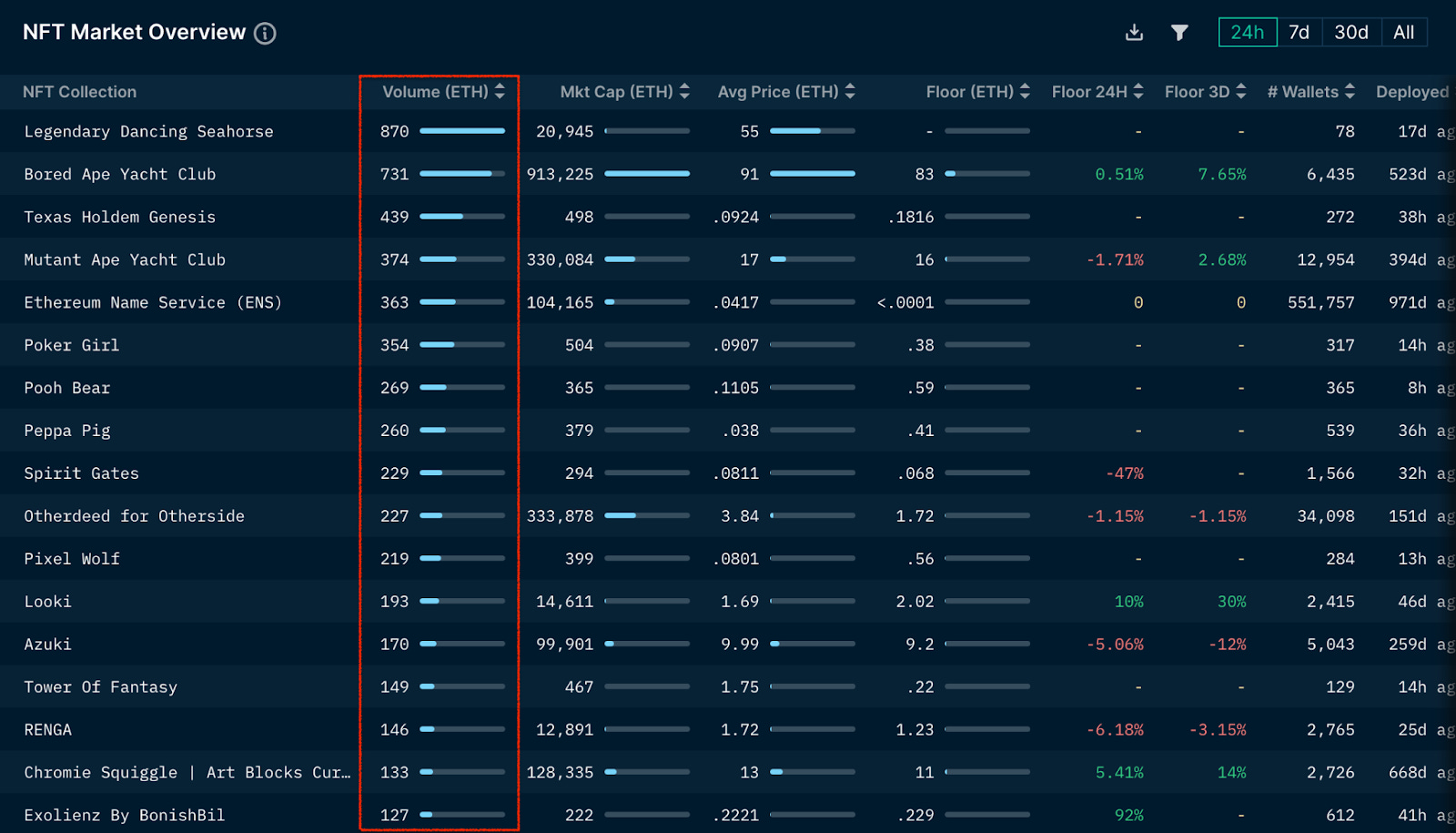
Task: Click the 551,757 wallets value
Action: click(x=1321, y=302)
